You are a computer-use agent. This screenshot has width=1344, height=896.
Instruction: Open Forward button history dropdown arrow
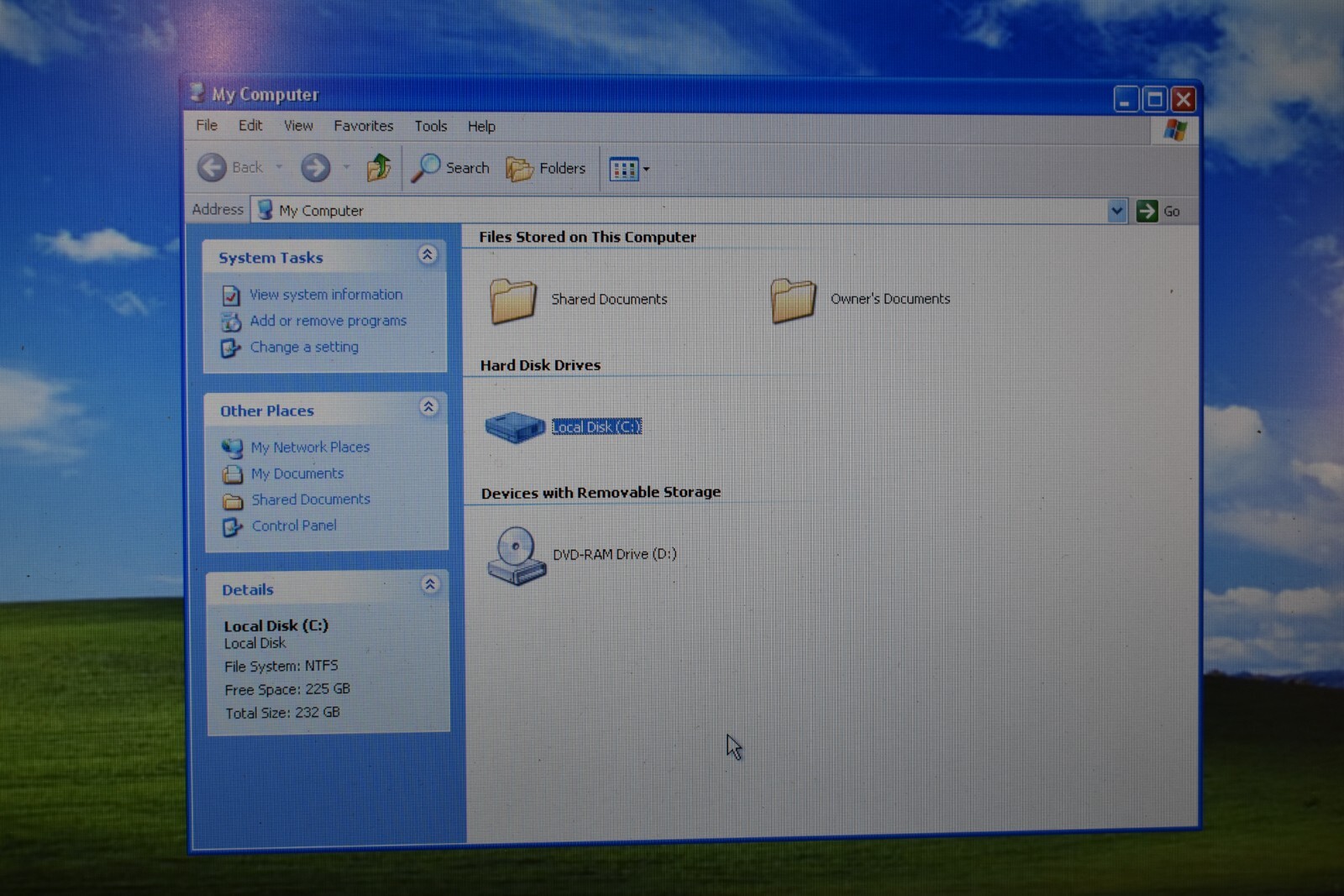pos(346,167)
